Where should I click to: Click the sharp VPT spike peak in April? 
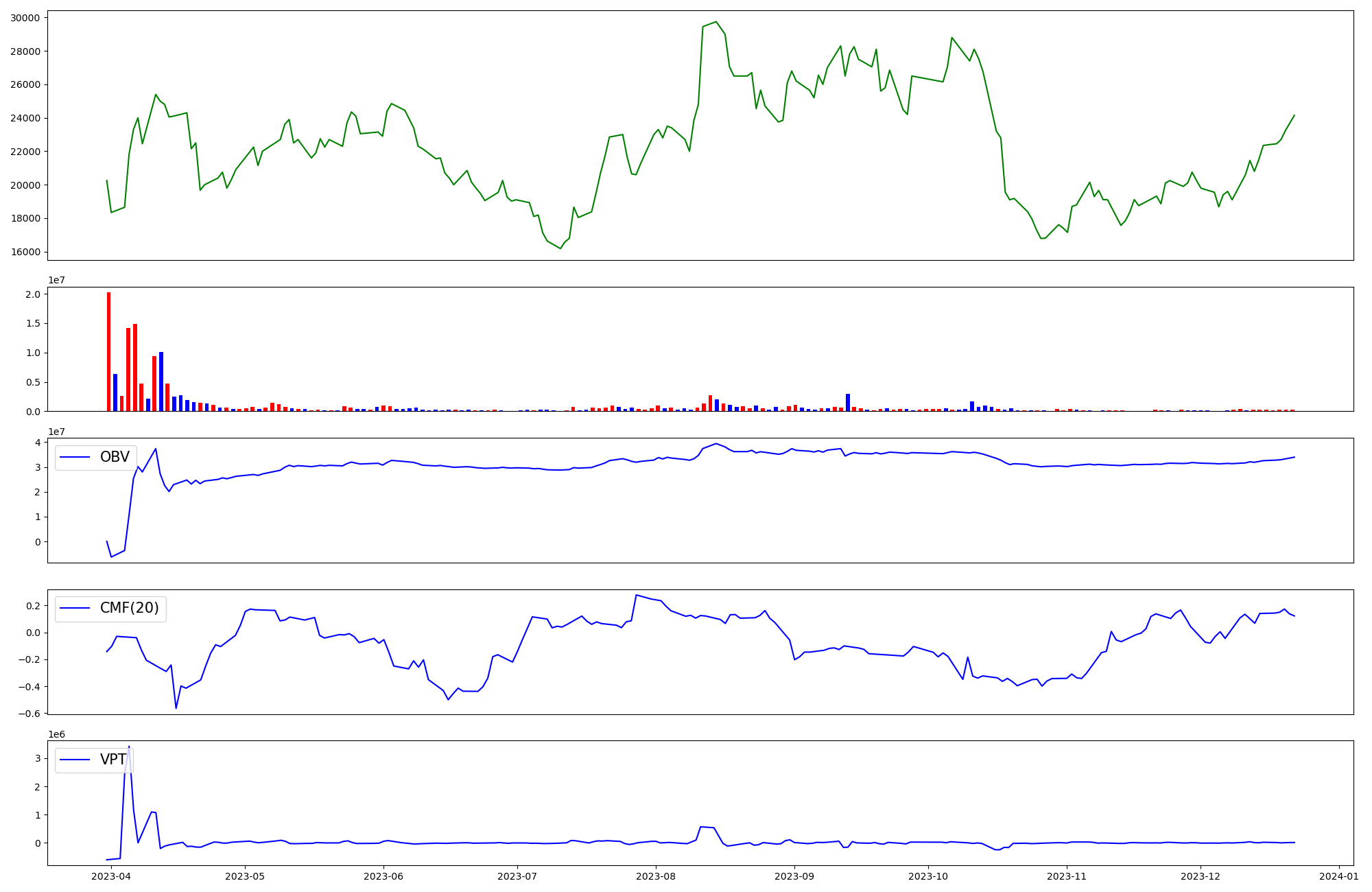click(129, 747)
